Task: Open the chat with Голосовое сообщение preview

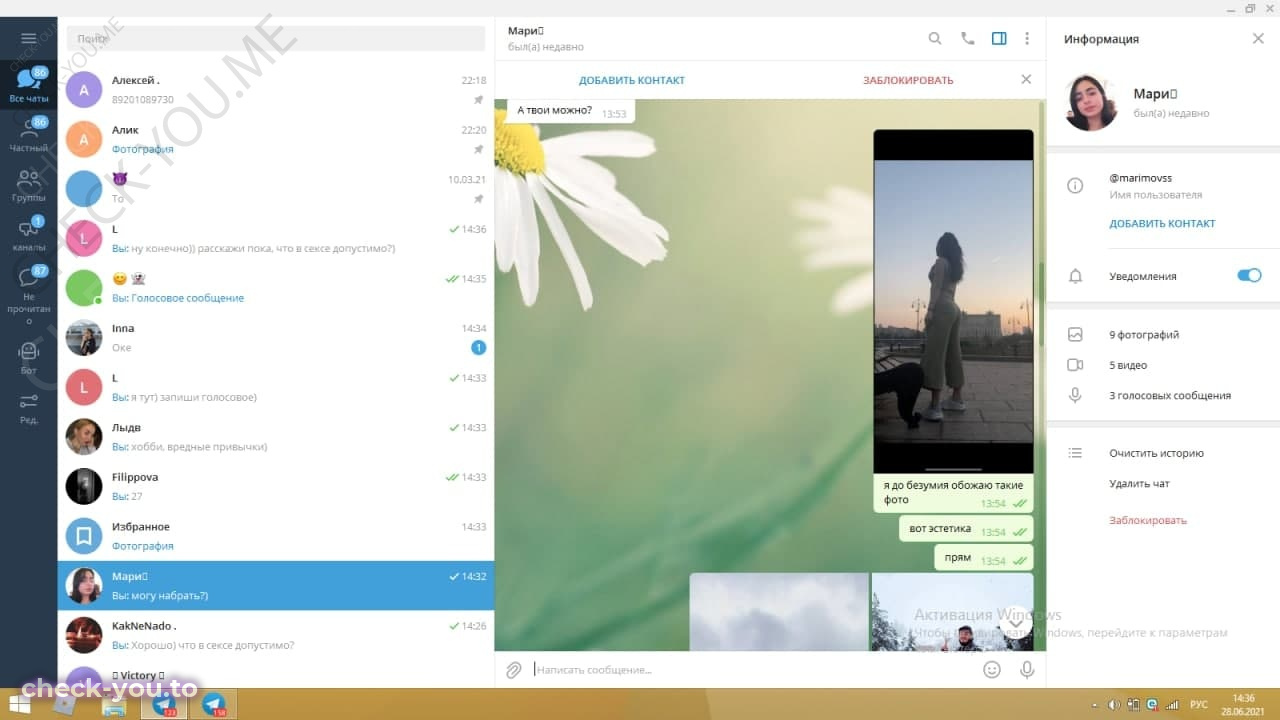Action: coord(276,288)
